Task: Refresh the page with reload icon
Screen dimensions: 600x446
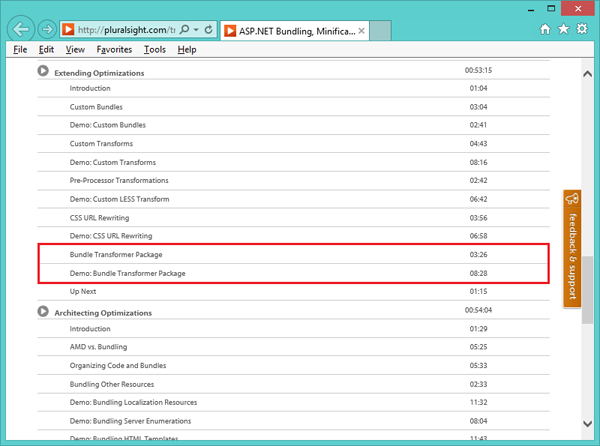Action: tap(209, 29)
